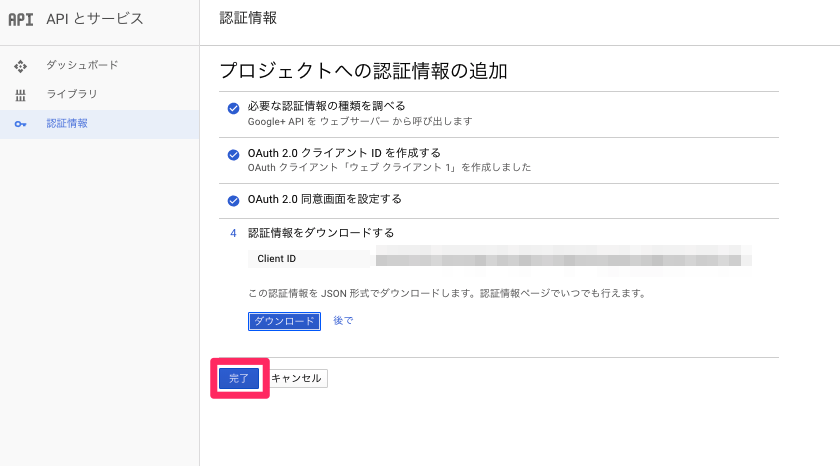Viewport: 840px width, 466px height.
Task: Click the key icon for 認証情報
Action: click(x=20, y=124)
